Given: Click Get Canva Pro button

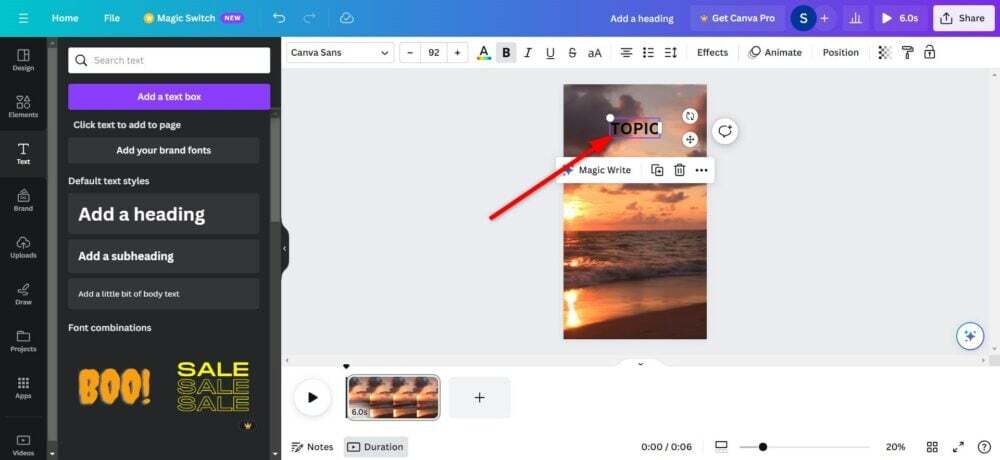Looking at the screenshot, I should pos(737,19).
